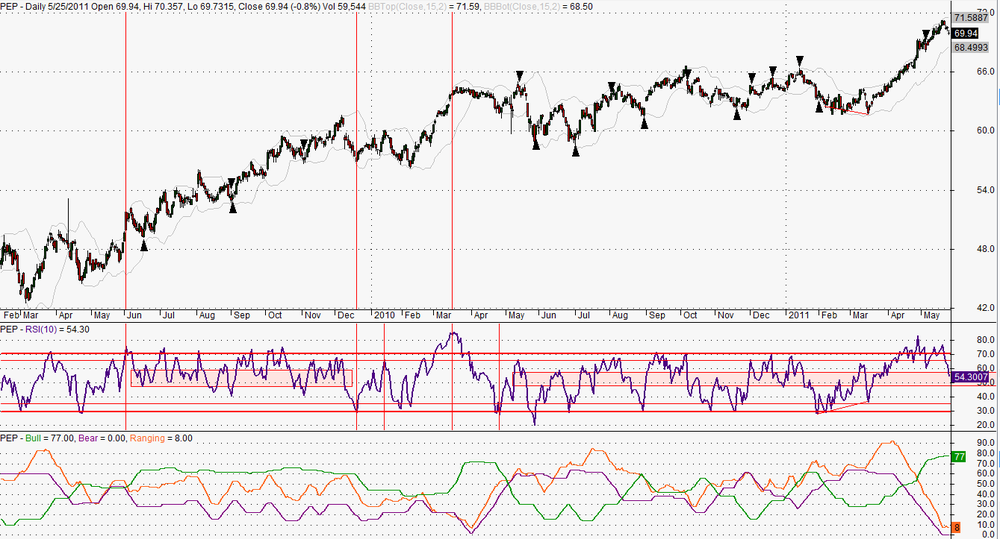Image resolution: width=1000 pixels, height=539 pixels.
Task: Click the 2010 year label on time axis
Action: point(384,315)
